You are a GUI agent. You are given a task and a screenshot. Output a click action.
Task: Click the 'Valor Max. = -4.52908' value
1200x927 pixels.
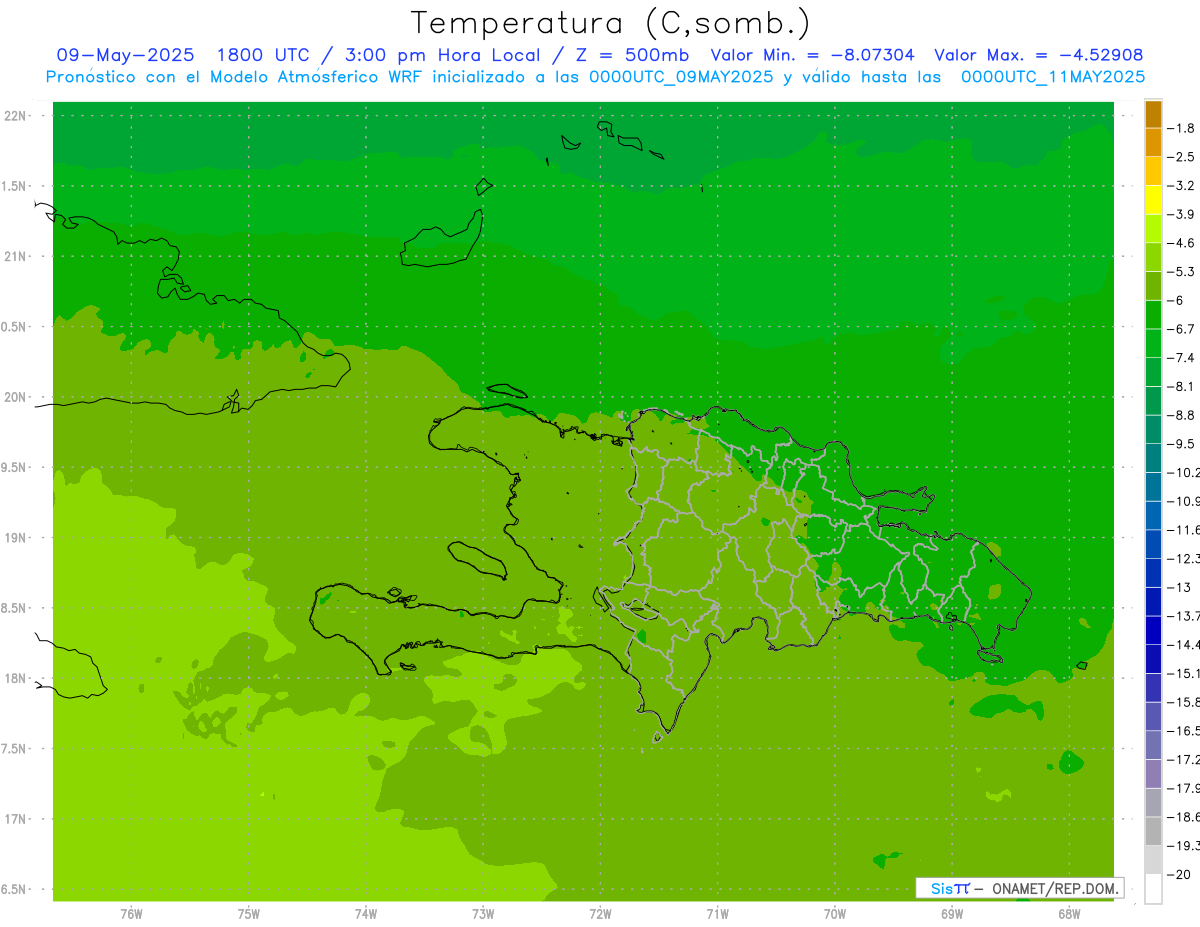[1038, 55]
